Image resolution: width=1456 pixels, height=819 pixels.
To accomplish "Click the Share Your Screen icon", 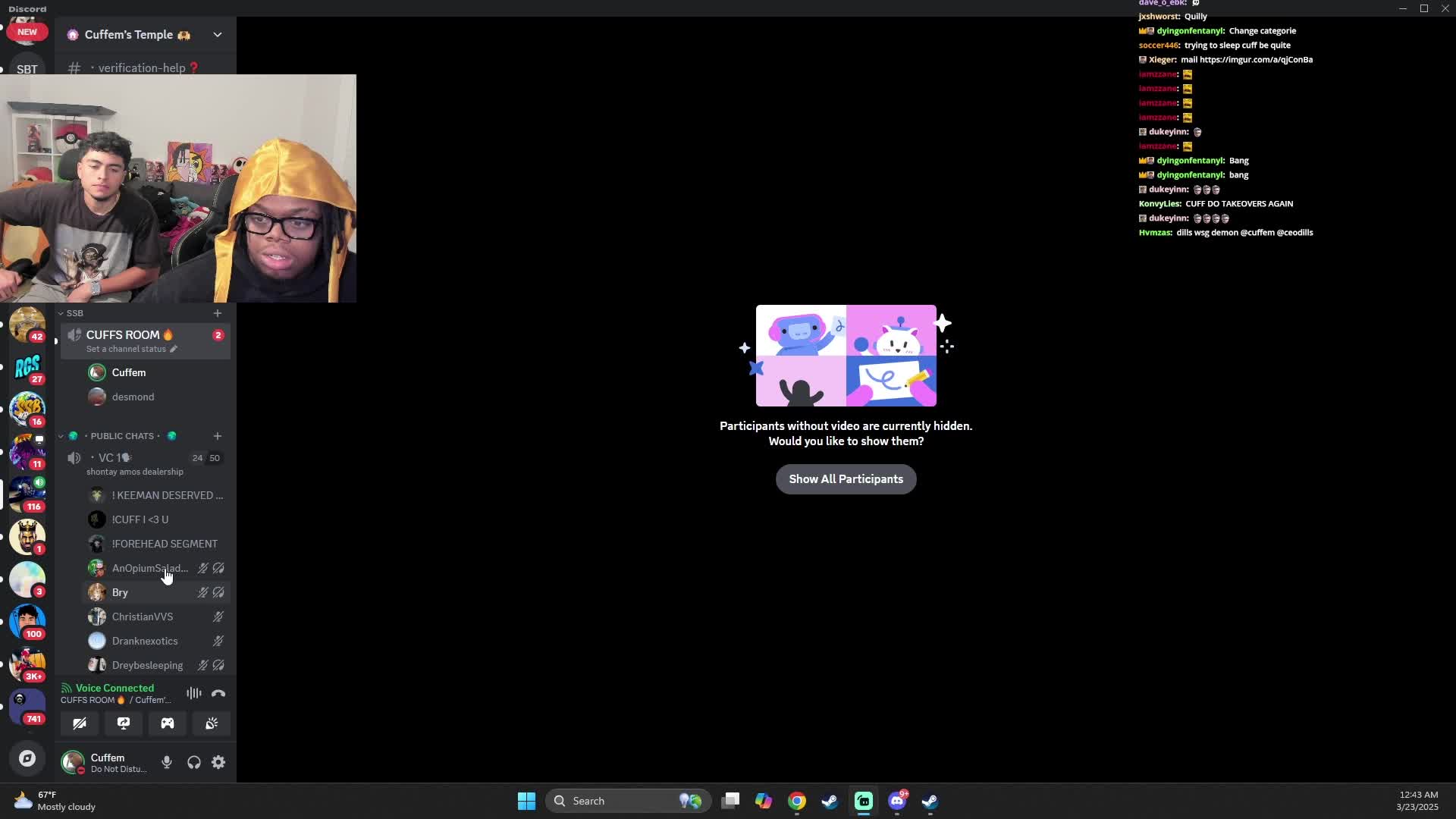I will [124, 723].
